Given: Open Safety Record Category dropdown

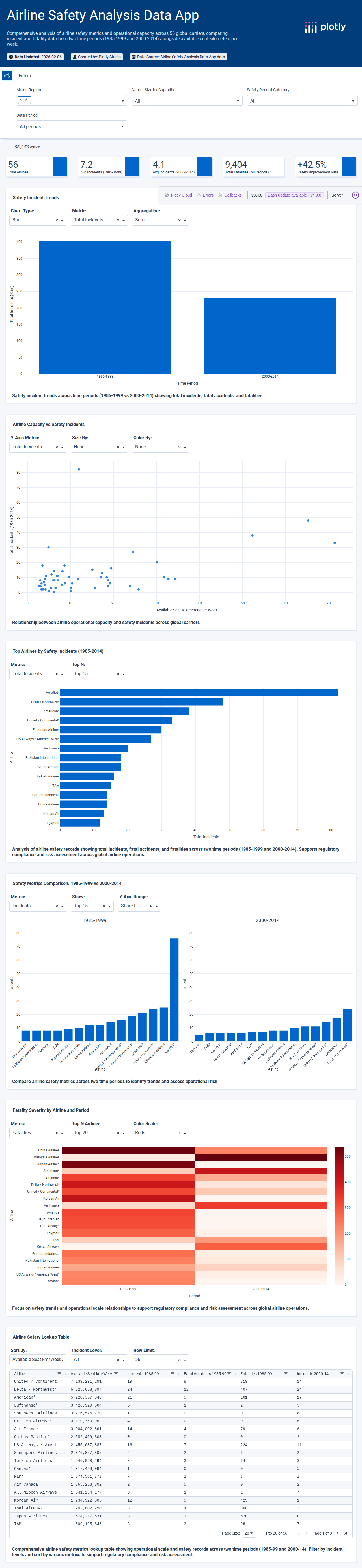Looking at the screenshot, I should pos(302,100).
